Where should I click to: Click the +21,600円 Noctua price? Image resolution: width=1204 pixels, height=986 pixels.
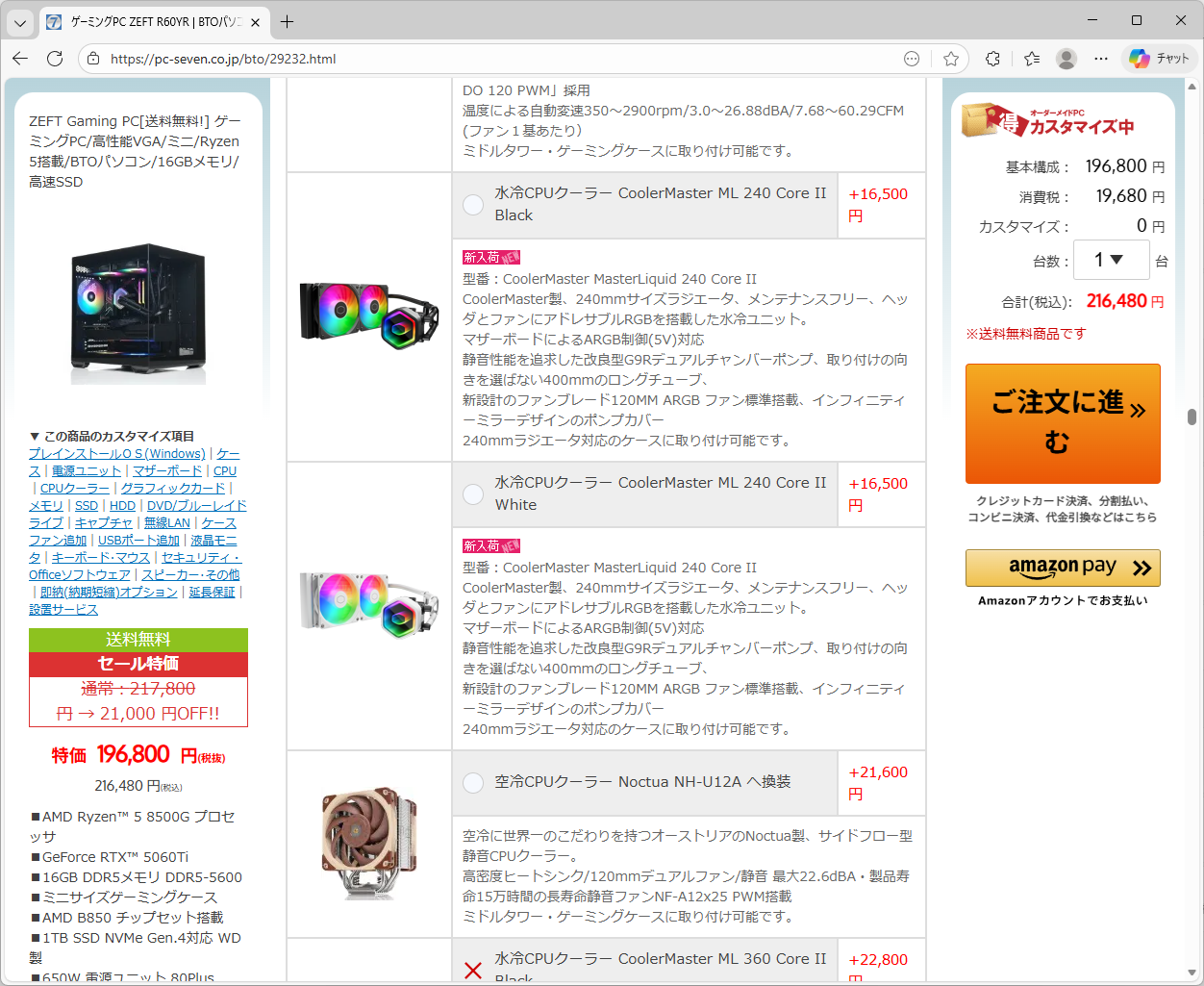pos(878,783)
